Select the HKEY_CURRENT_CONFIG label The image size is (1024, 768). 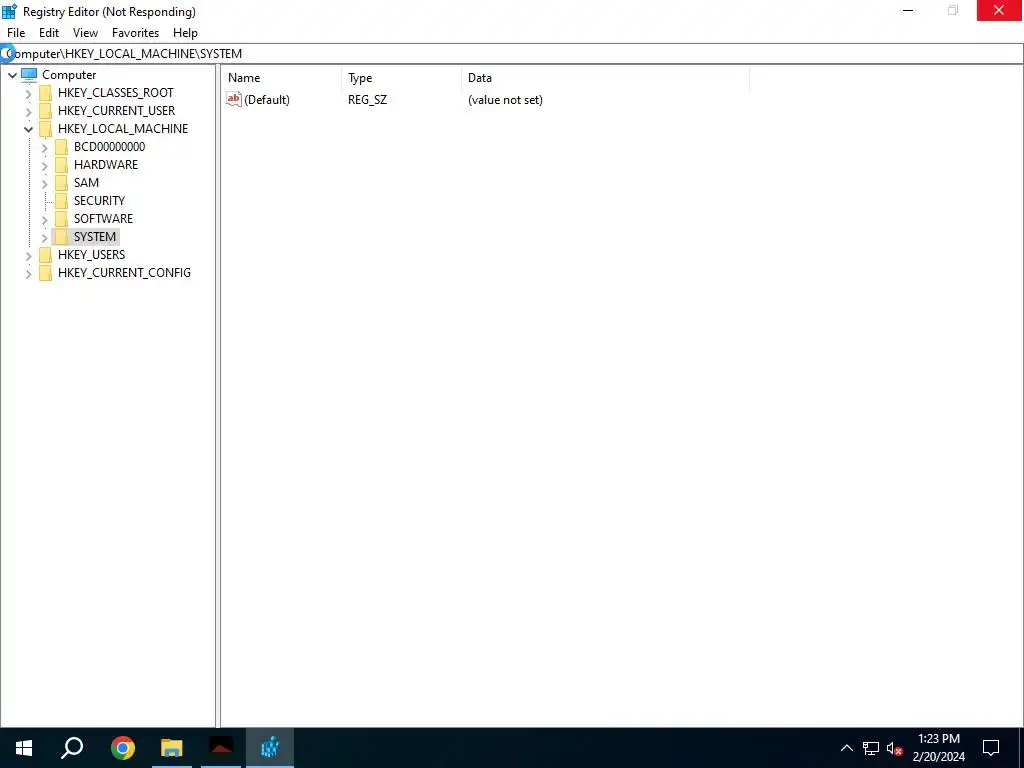point(124,273)
